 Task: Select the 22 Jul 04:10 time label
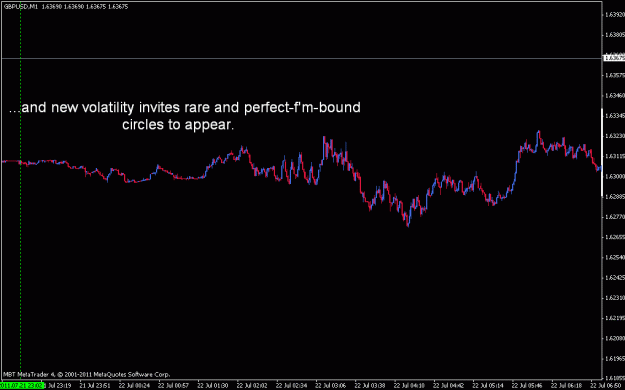[x=409, y=386]
